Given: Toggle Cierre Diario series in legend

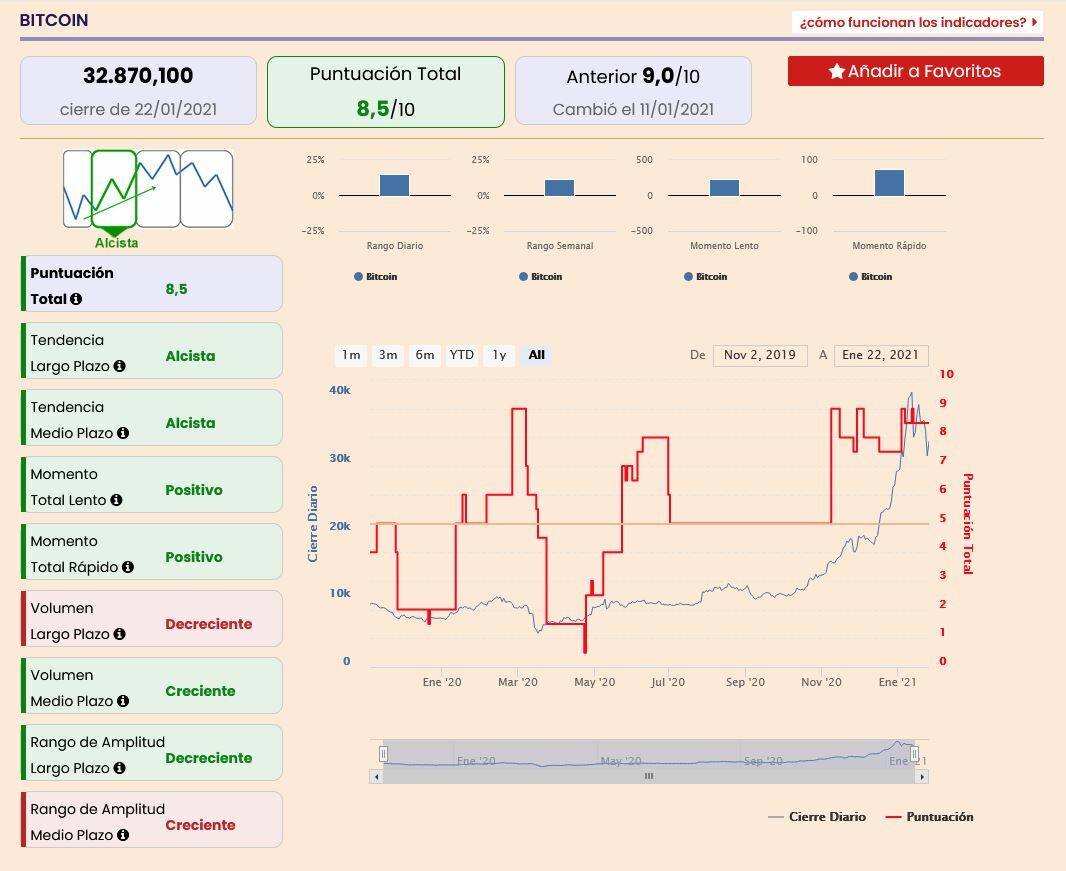Looking at the screenshot, I should (817, 817).
